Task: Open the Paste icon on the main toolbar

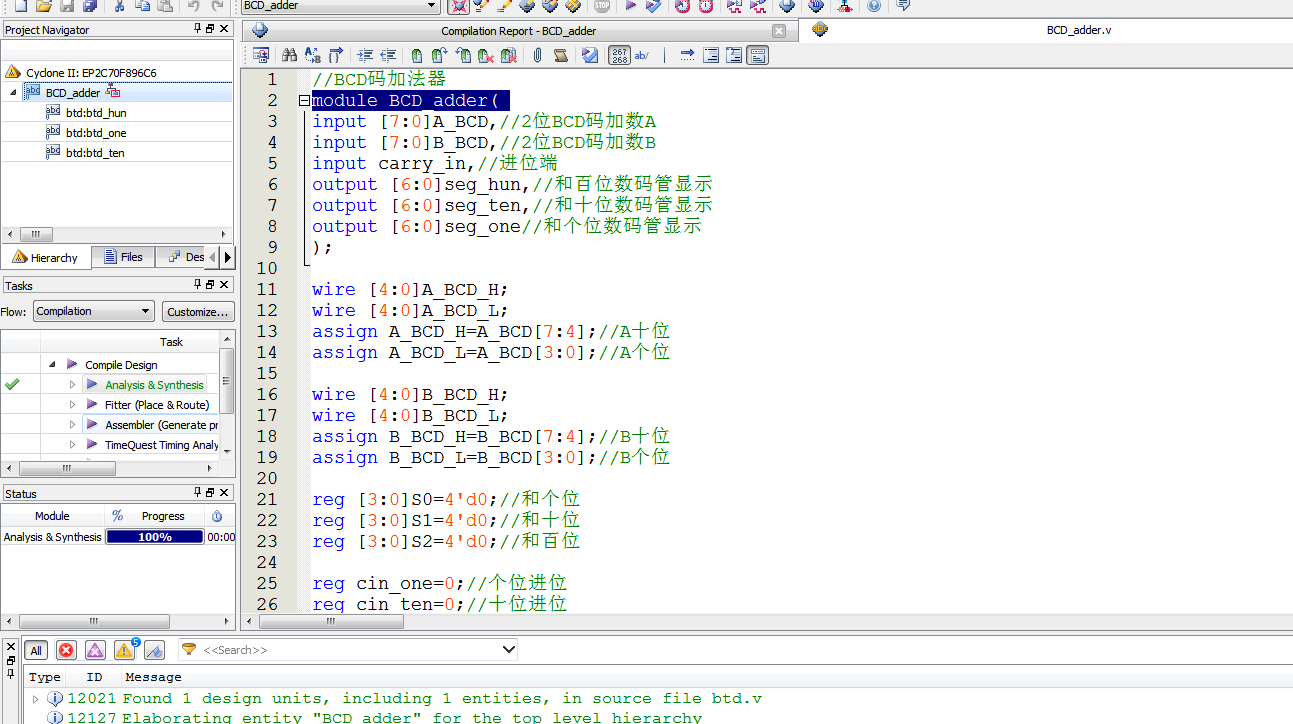Action: 164,7
